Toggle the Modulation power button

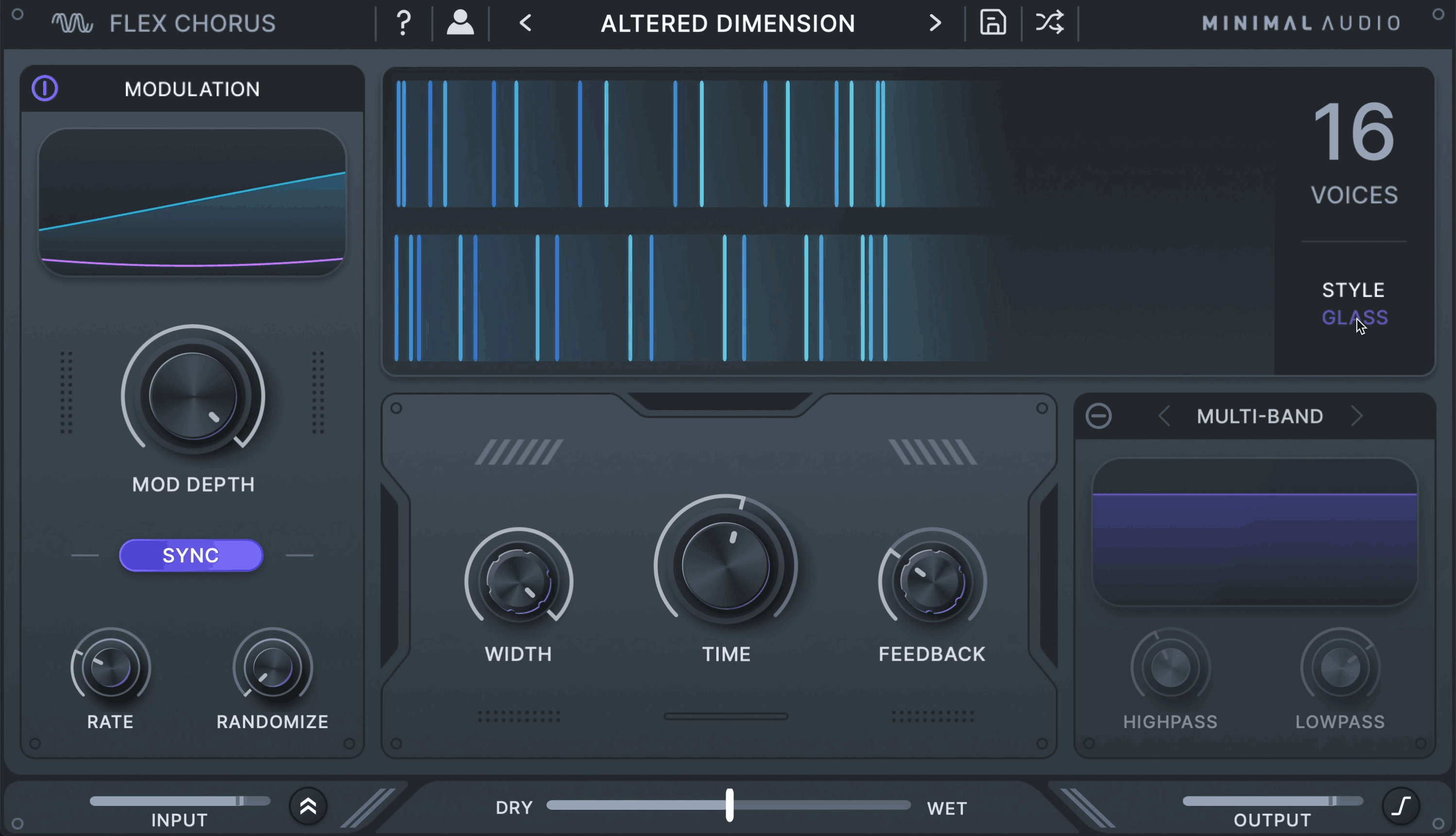tap(45, 88)
